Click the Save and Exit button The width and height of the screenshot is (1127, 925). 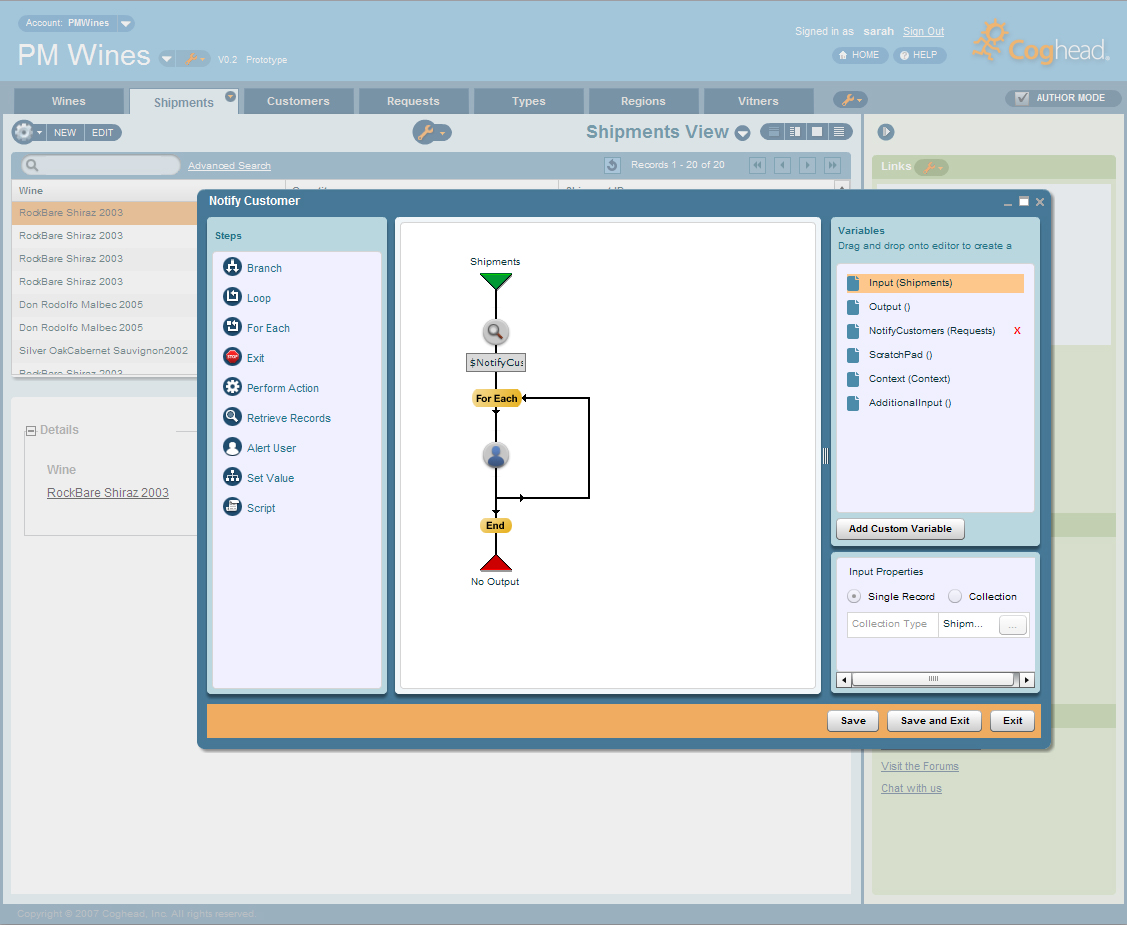click(x=934, y=721)
